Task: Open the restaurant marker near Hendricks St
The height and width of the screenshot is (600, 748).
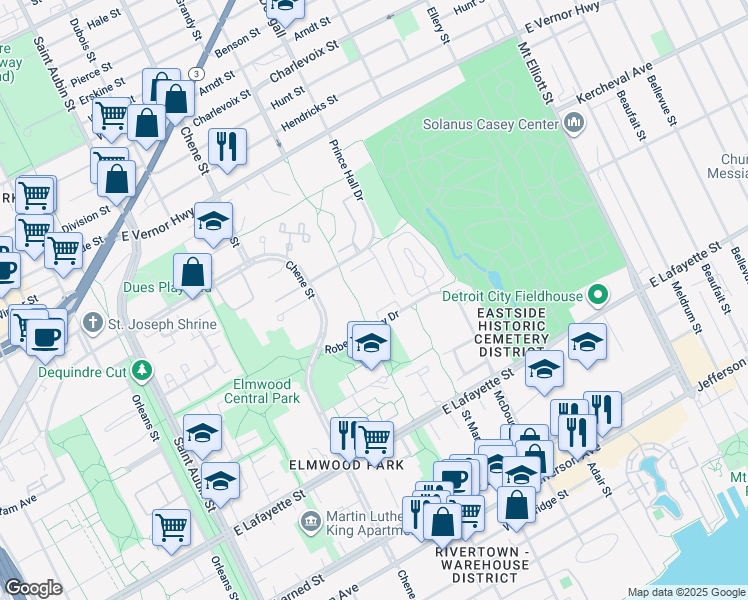Action: (228, 147)
